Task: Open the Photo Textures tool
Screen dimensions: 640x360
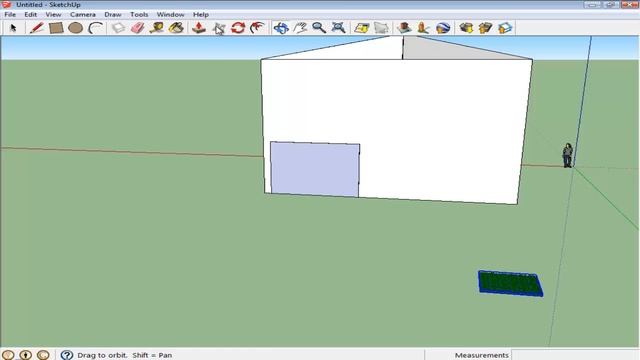Action: [x=423, y=28]
